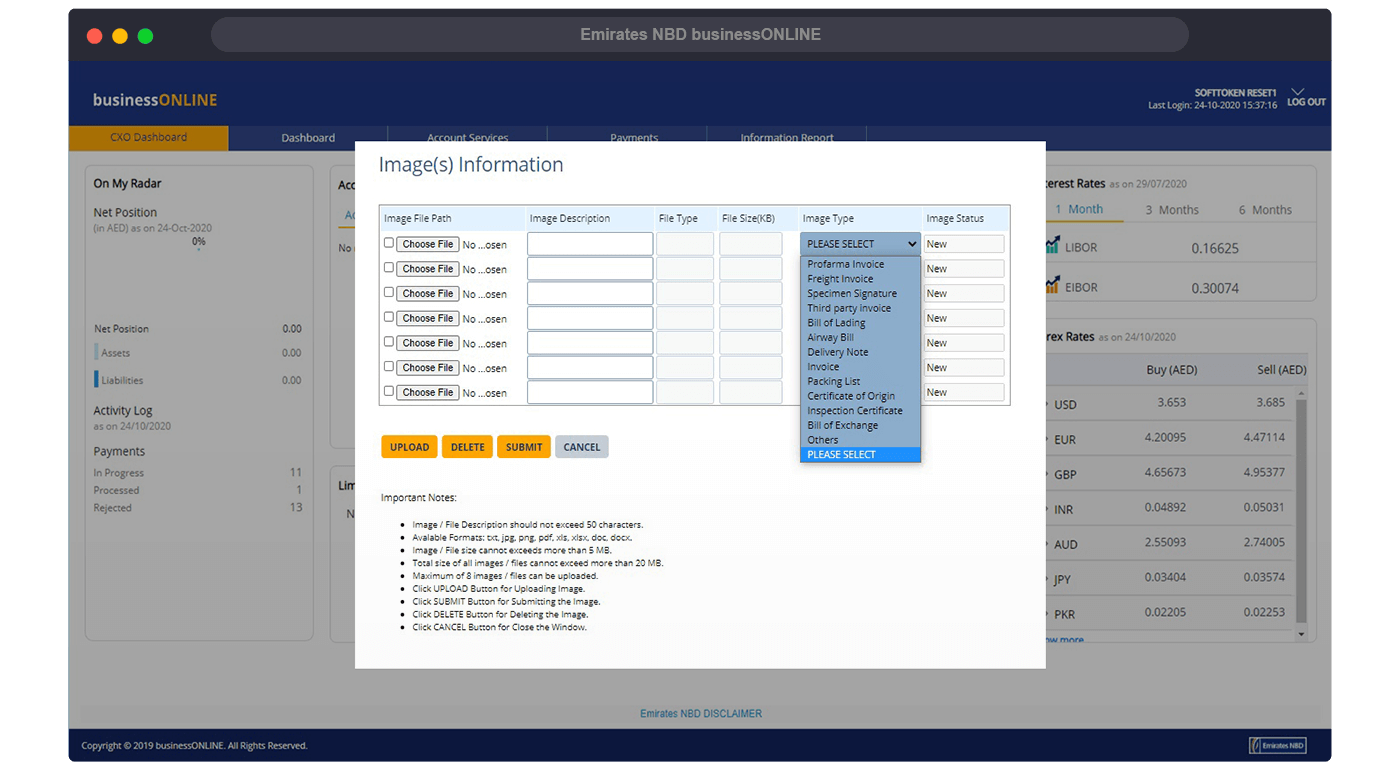The width and height of the screenshot is (1400, 770).
Task: Click the first Image Description field
Action: coord(589,244)
